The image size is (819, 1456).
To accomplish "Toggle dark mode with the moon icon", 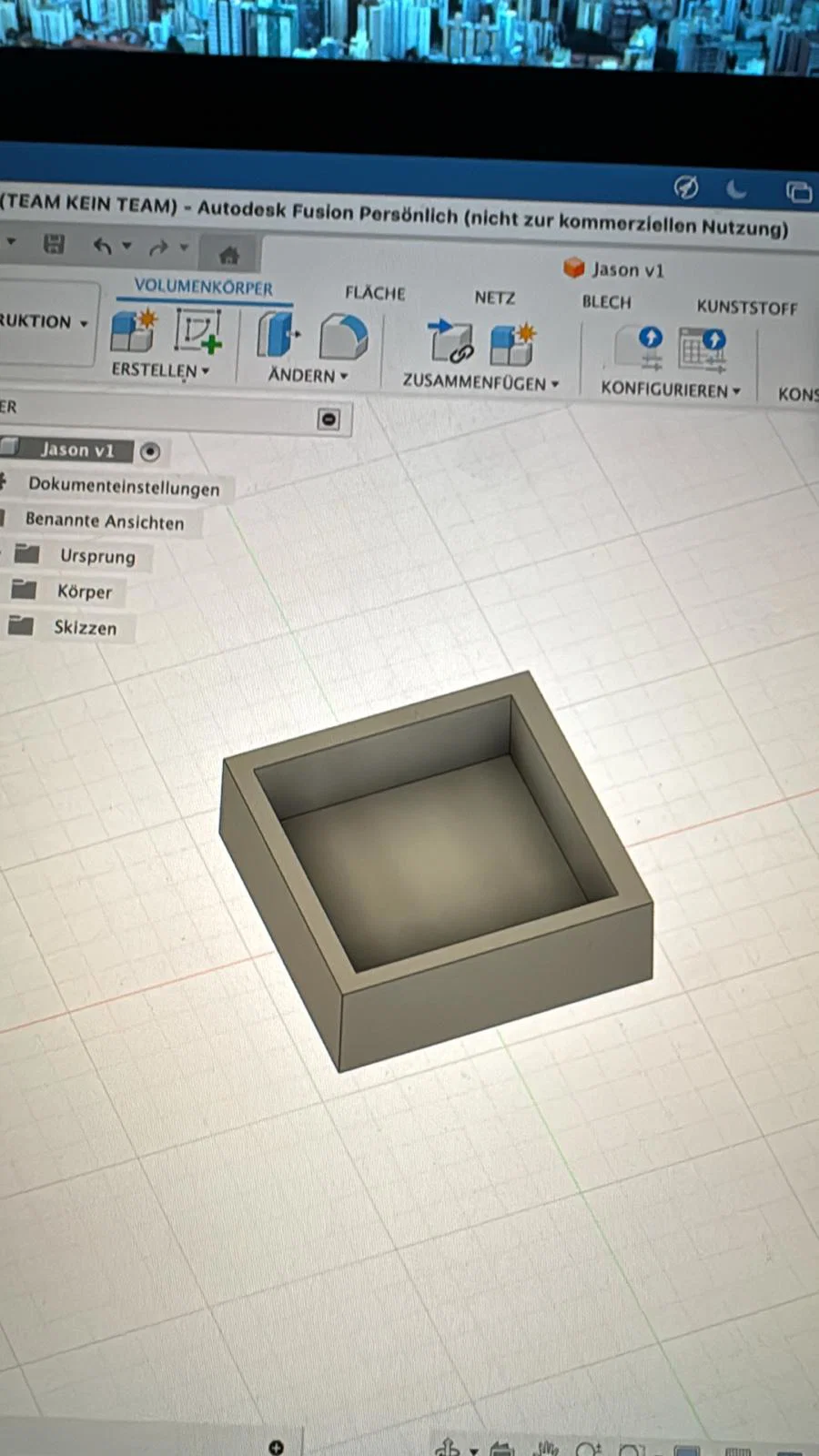I will (x=737, y=189).
